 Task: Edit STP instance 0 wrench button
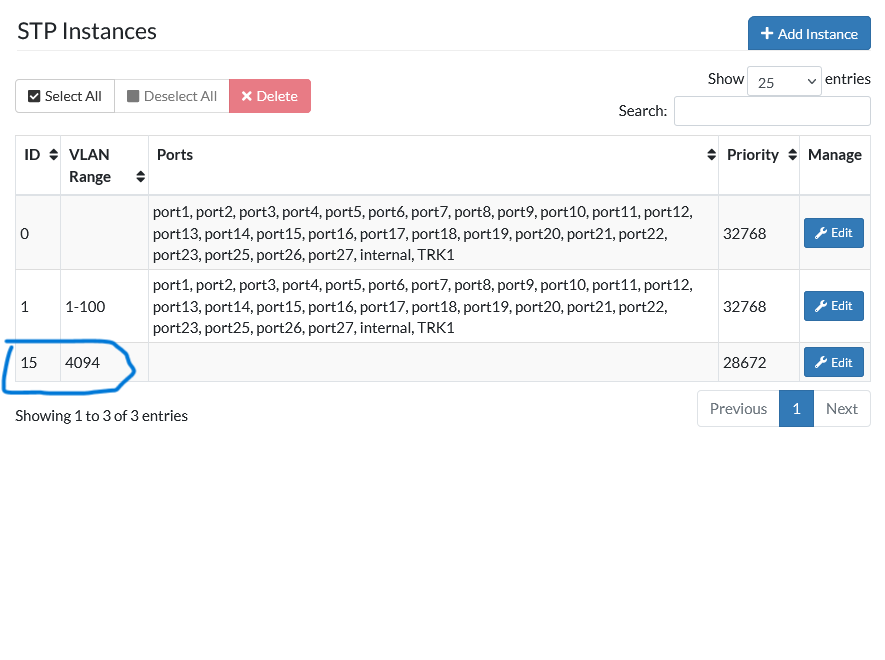[x=833, y=233]
